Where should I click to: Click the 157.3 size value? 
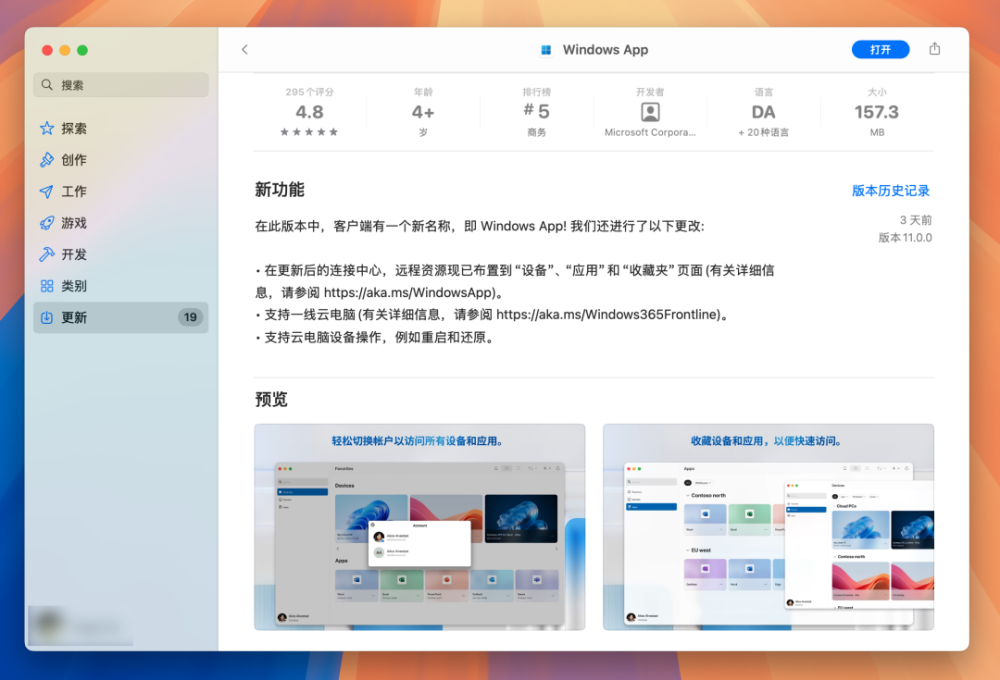(x=877, y=112)
